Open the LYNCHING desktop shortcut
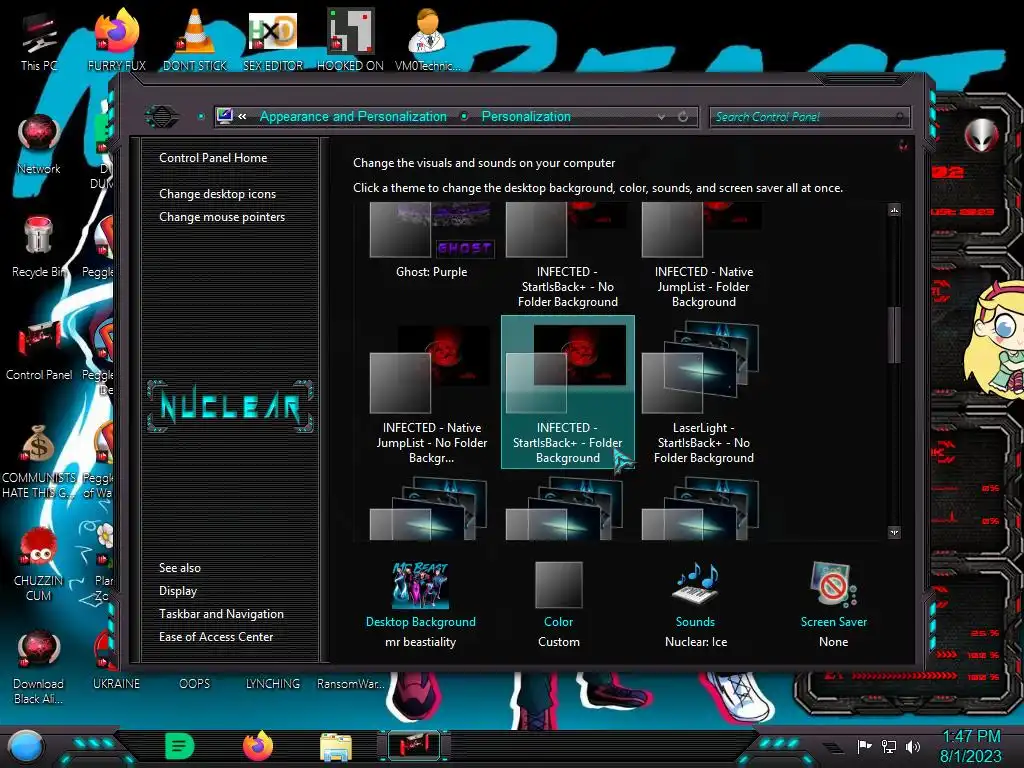This screenshot has height=768, width=1024. pos(273,683)
